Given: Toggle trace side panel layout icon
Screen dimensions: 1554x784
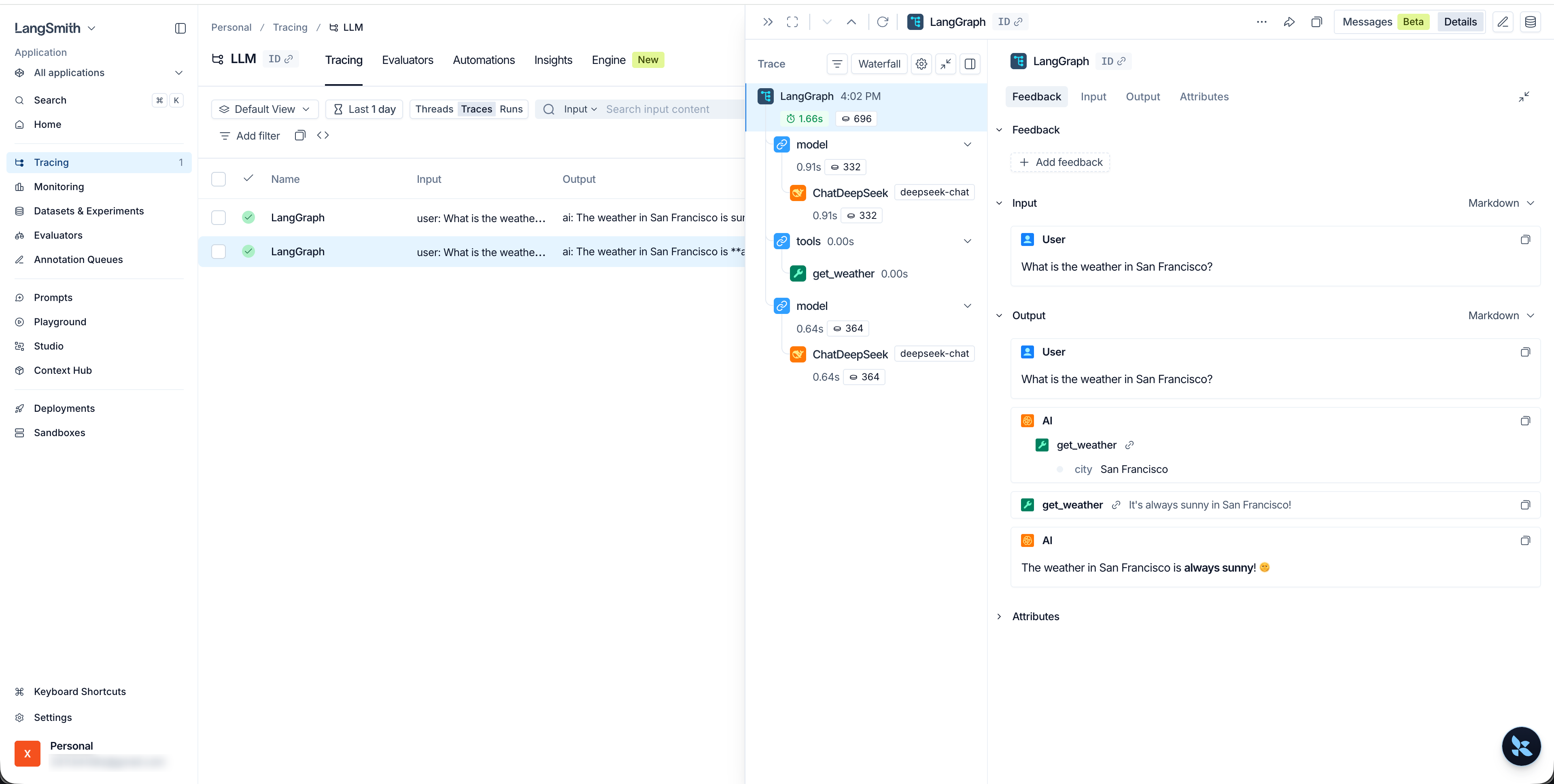Looking at the screenshot, I should [x=970, y=64].
